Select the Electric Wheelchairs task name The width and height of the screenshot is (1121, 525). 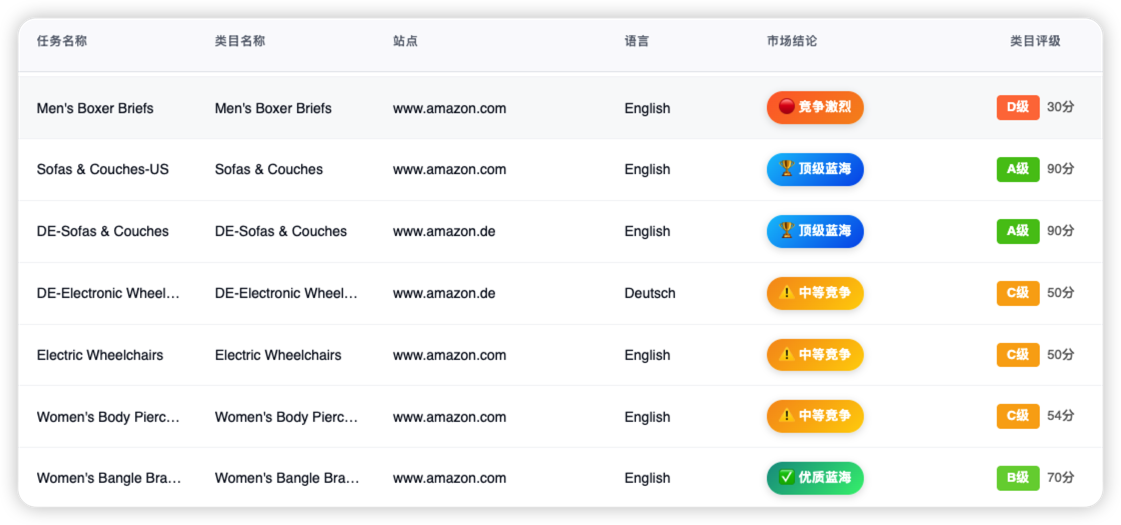(x=100, y=355)
